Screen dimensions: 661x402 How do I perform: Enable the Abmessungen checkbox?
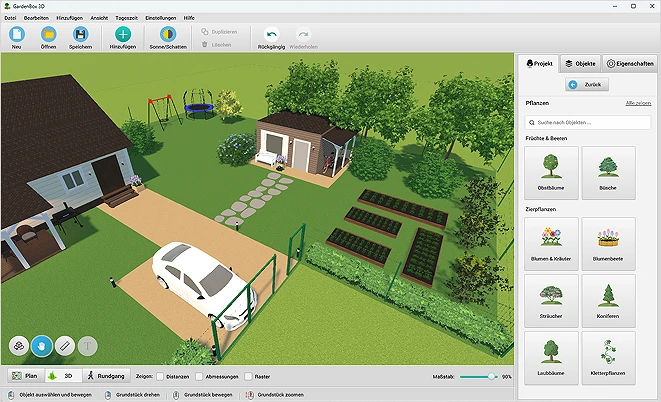point(199,376)
